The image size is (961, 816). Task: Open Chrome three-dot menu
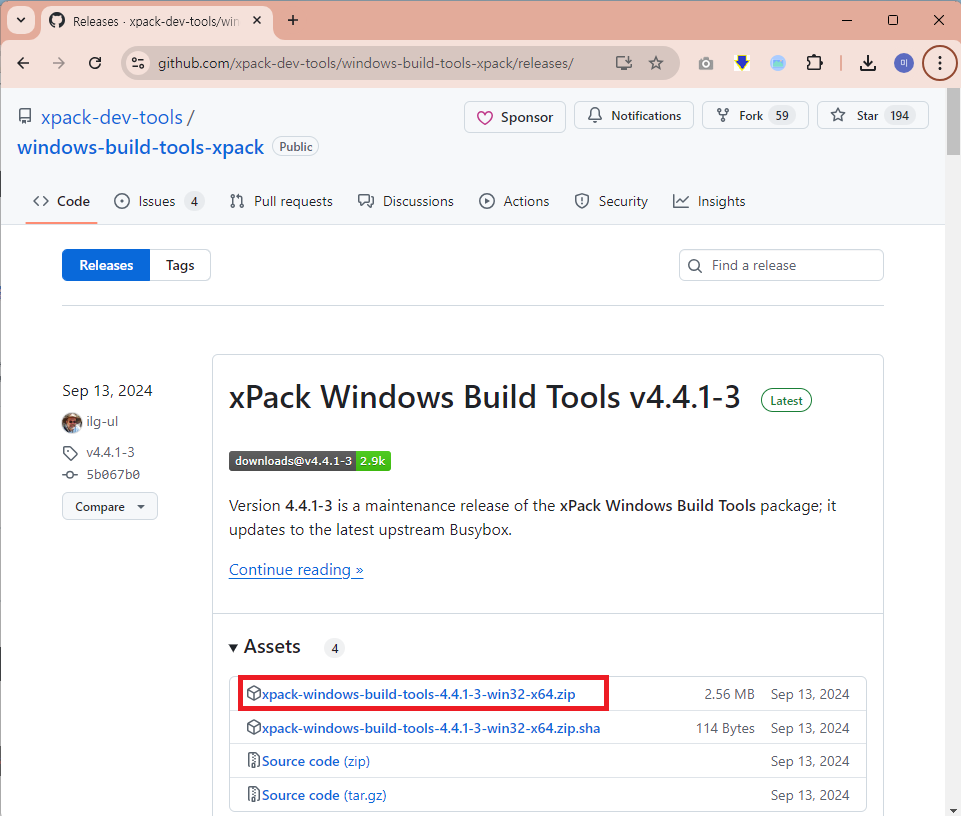940,63
